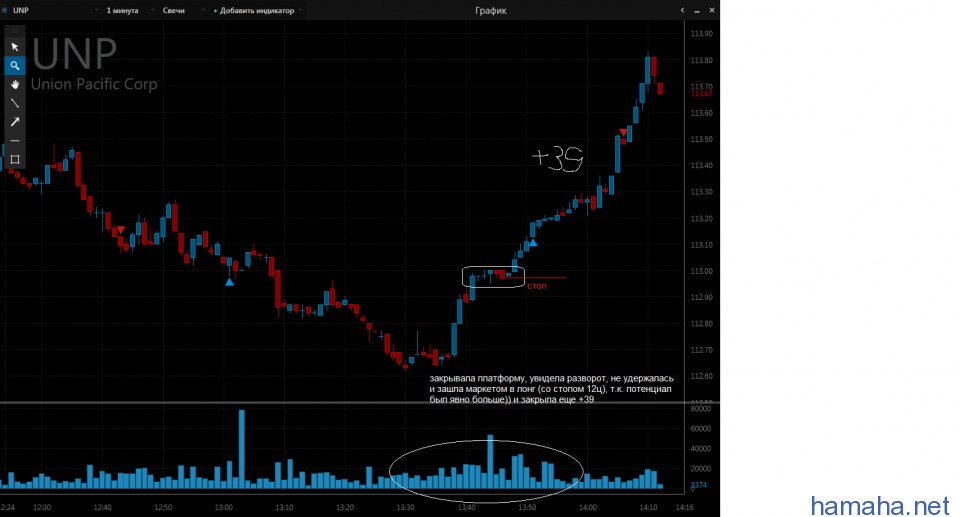This screenshot has height=517, width=960.
Task: Click the 13:30 time axis label
Action: (x=405, y=508)
